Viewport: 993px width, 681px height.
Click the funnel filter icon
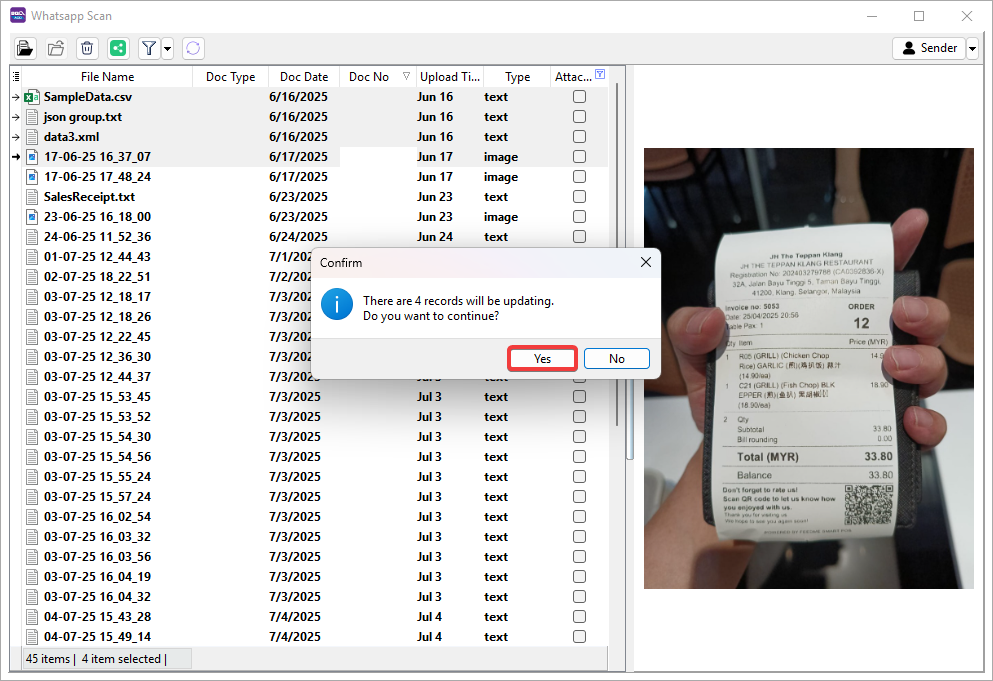(x=149, y=48)
